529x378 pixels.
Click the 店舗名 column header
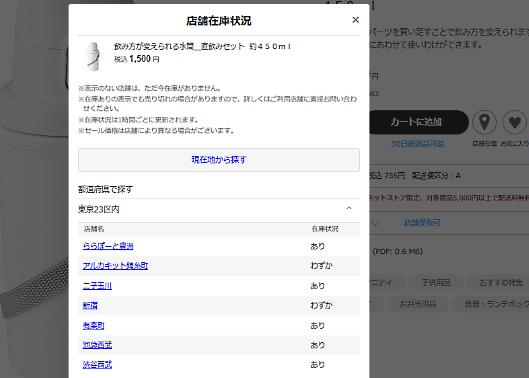(94, 229)
